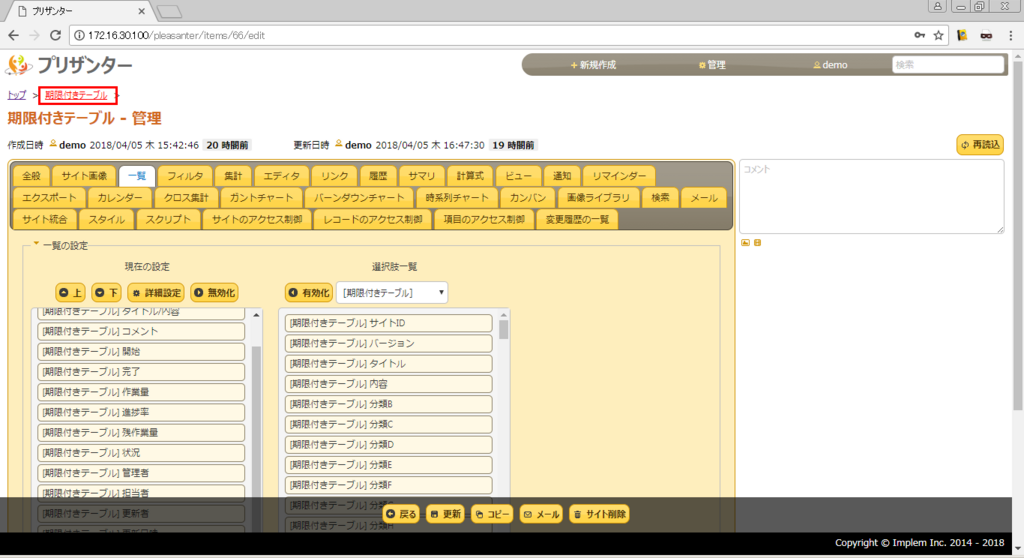Open the サイト統合 tab
1024x558 pixels.
point(44,220)
